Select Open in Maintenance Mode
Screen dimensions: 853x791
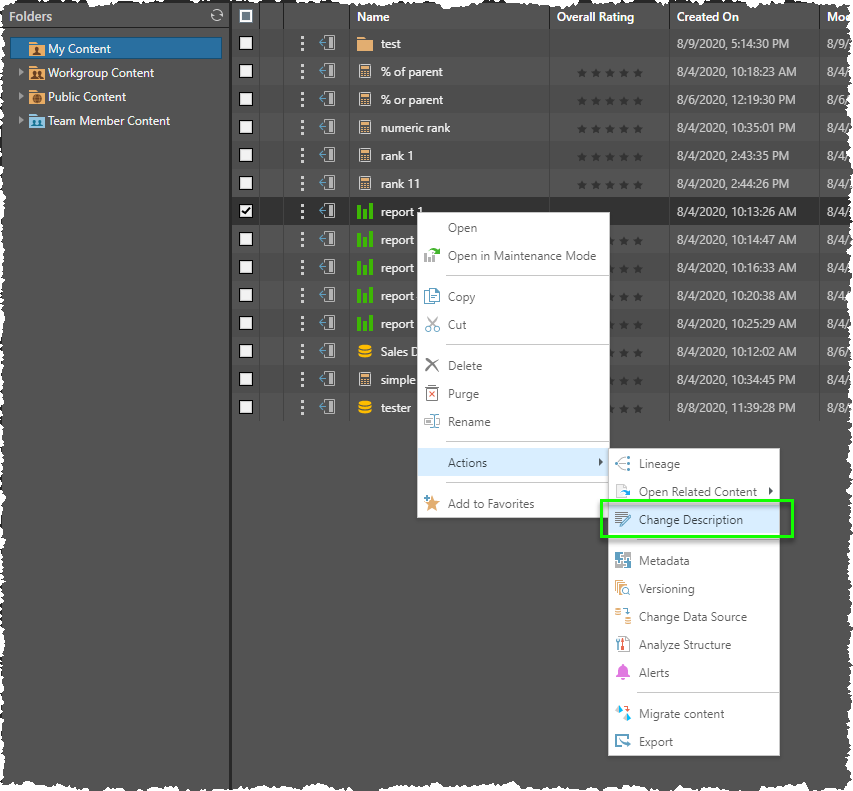pos(521,256)
